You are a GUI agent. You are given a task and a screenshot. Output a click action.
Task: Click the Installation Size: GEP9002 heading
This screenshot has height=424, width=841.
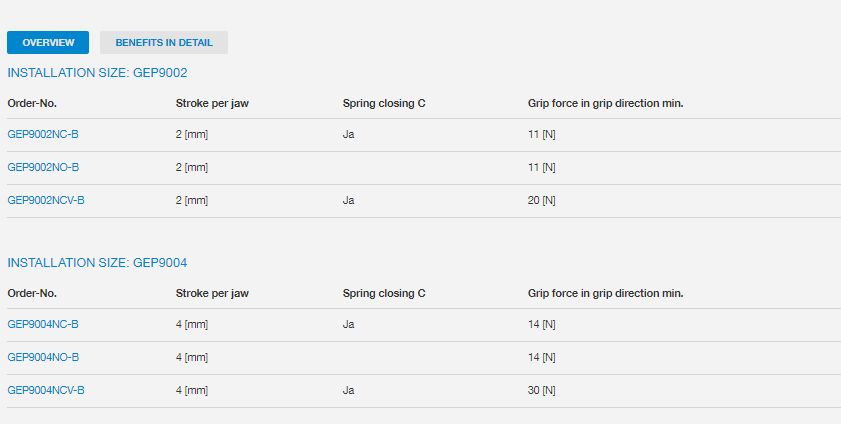tap(97, 73)
